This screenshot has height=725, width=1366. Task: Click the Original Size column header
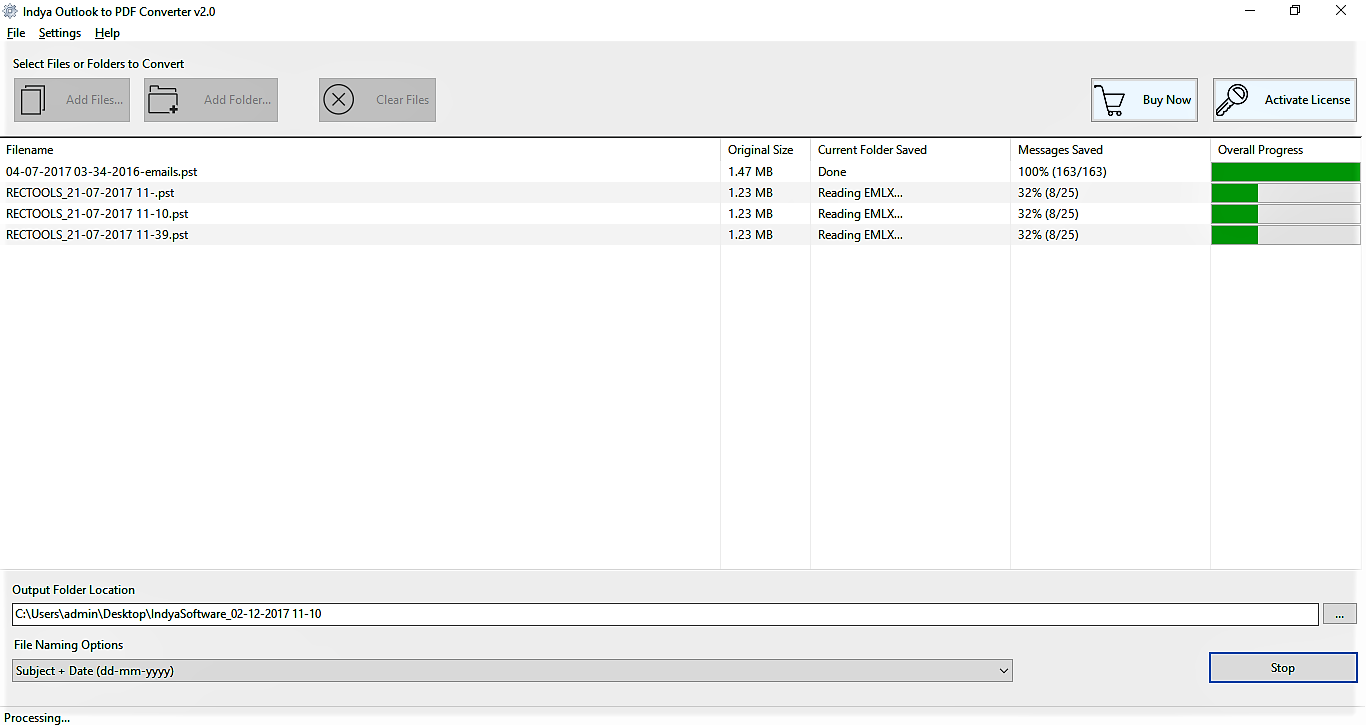pos(765,150)
